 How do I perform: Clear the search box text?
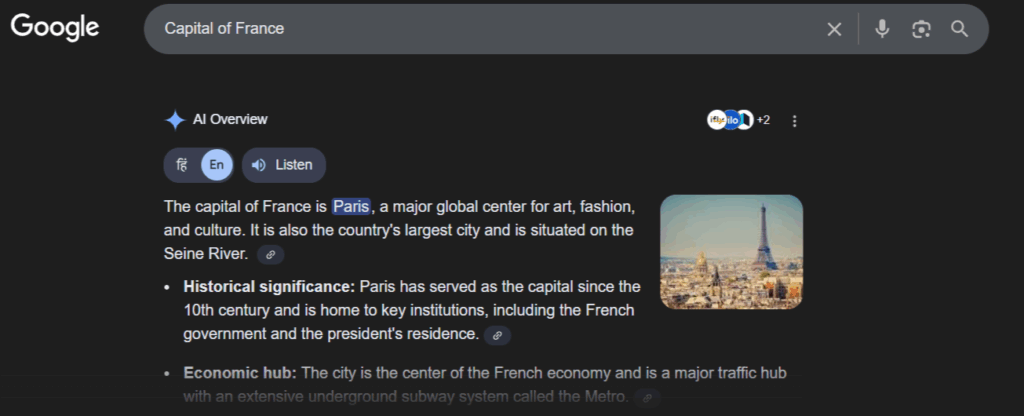coord(834,29)
